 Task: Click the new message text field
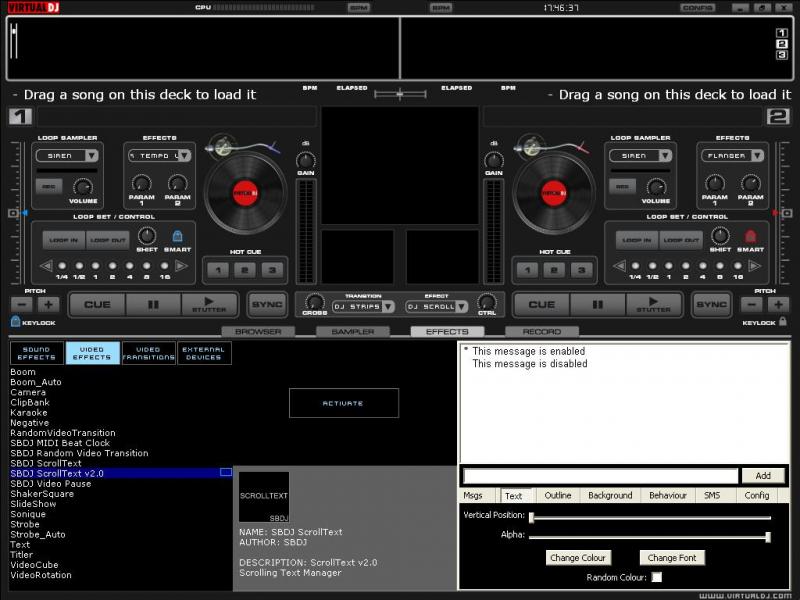[x=601, y=476]
